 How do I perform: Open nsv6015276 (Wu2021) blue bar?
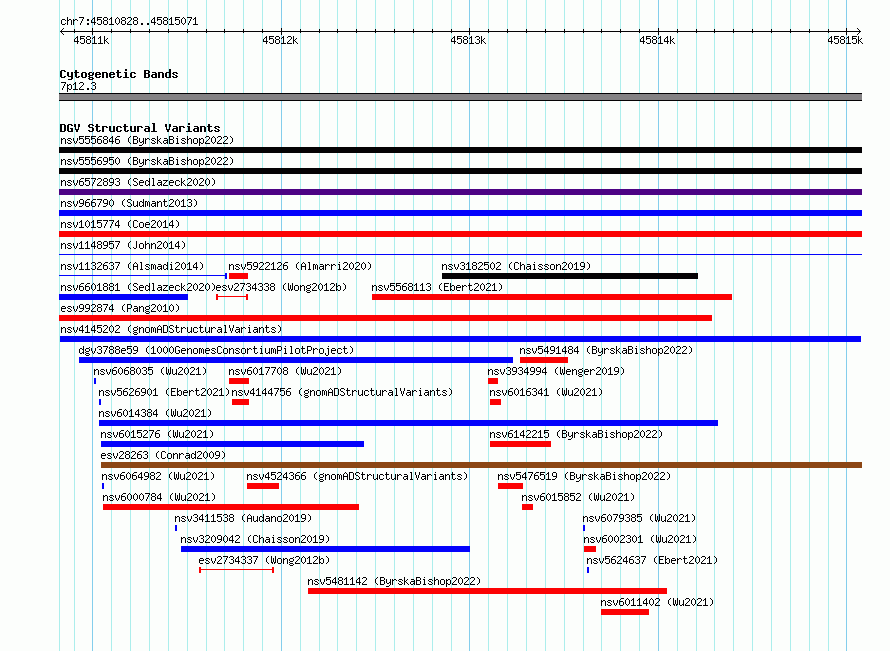232,444
